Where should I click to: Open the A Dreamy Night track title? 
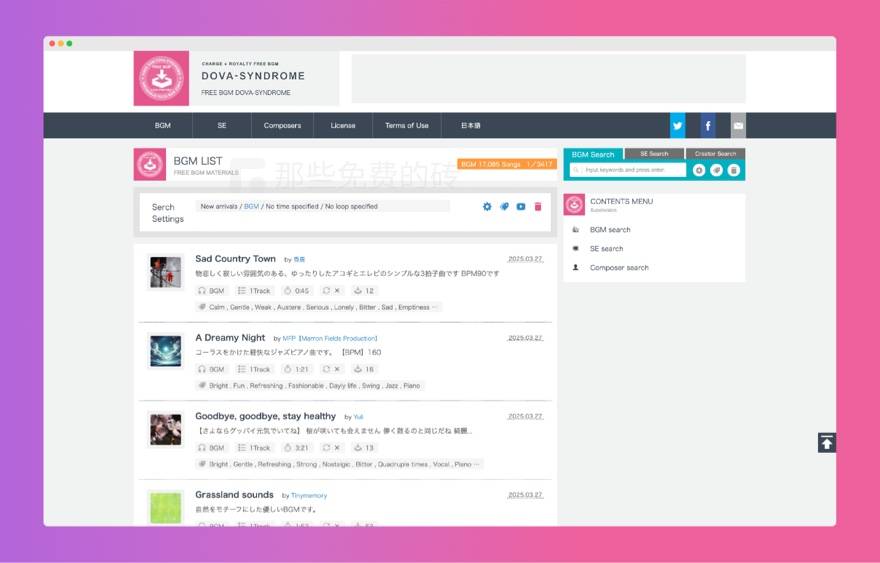(230, 337)
